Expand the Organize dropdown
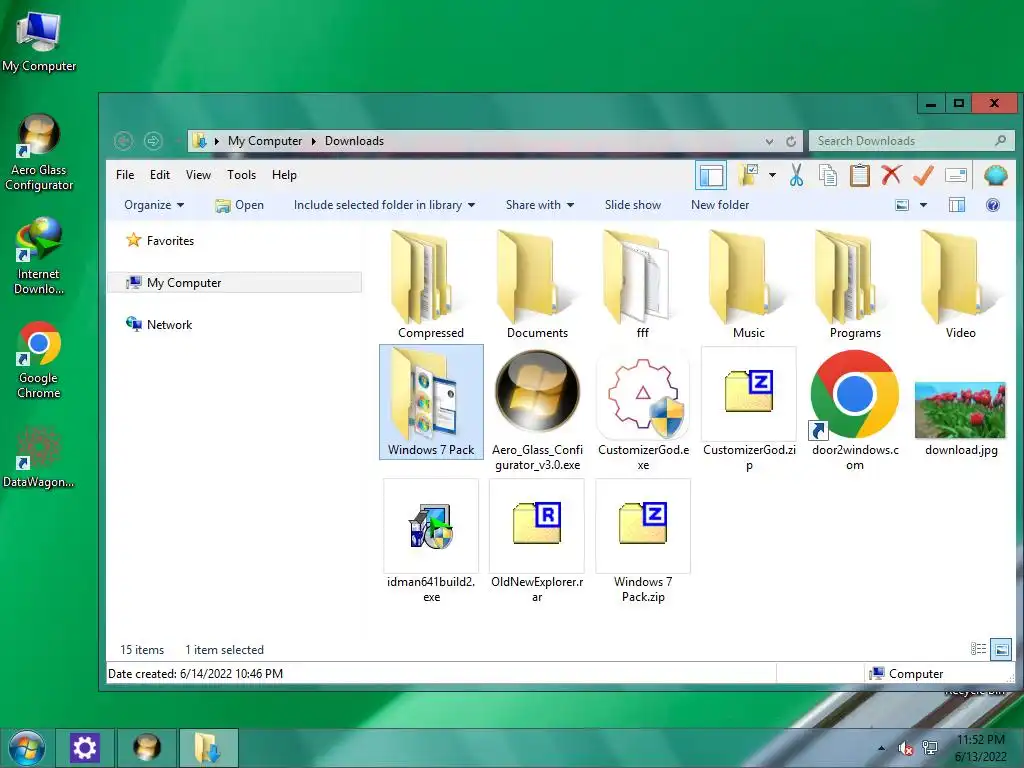Image resolution: width=1024 pixels, height=768 pixels. coord(154,205)
